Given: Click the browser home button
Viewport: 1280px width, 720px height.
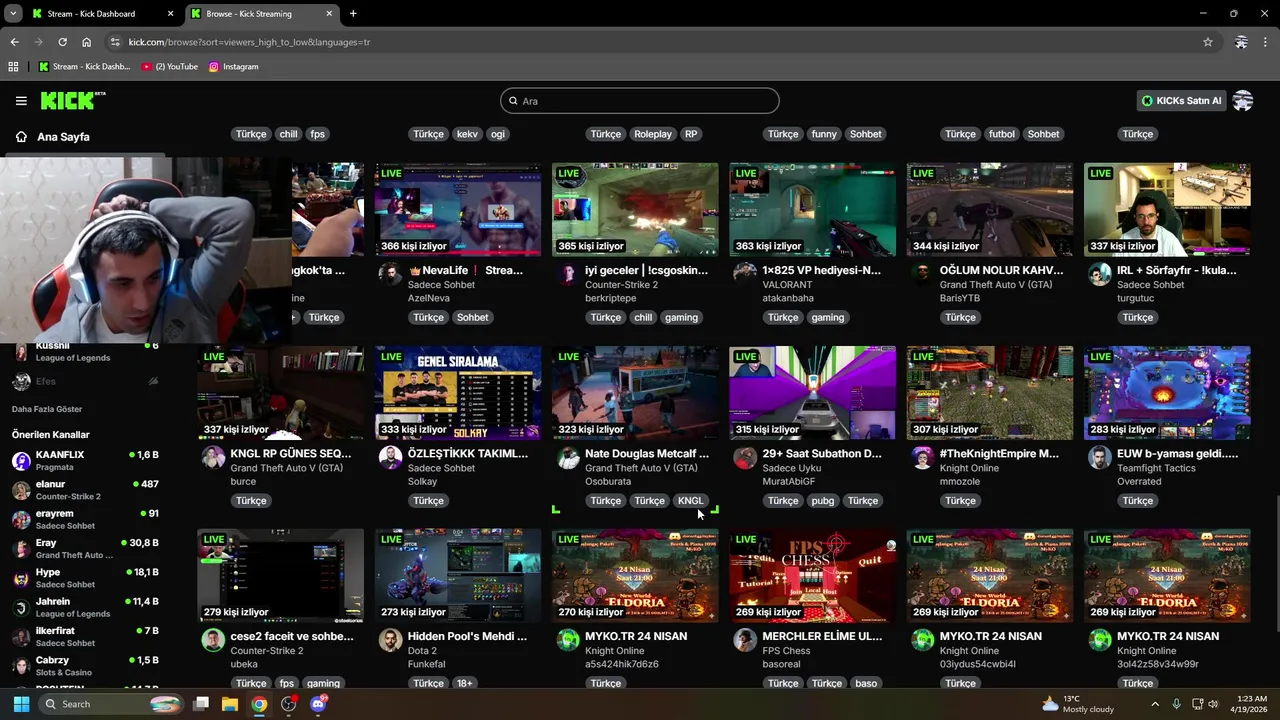Looking at the screenshot, I should point(86,42).
